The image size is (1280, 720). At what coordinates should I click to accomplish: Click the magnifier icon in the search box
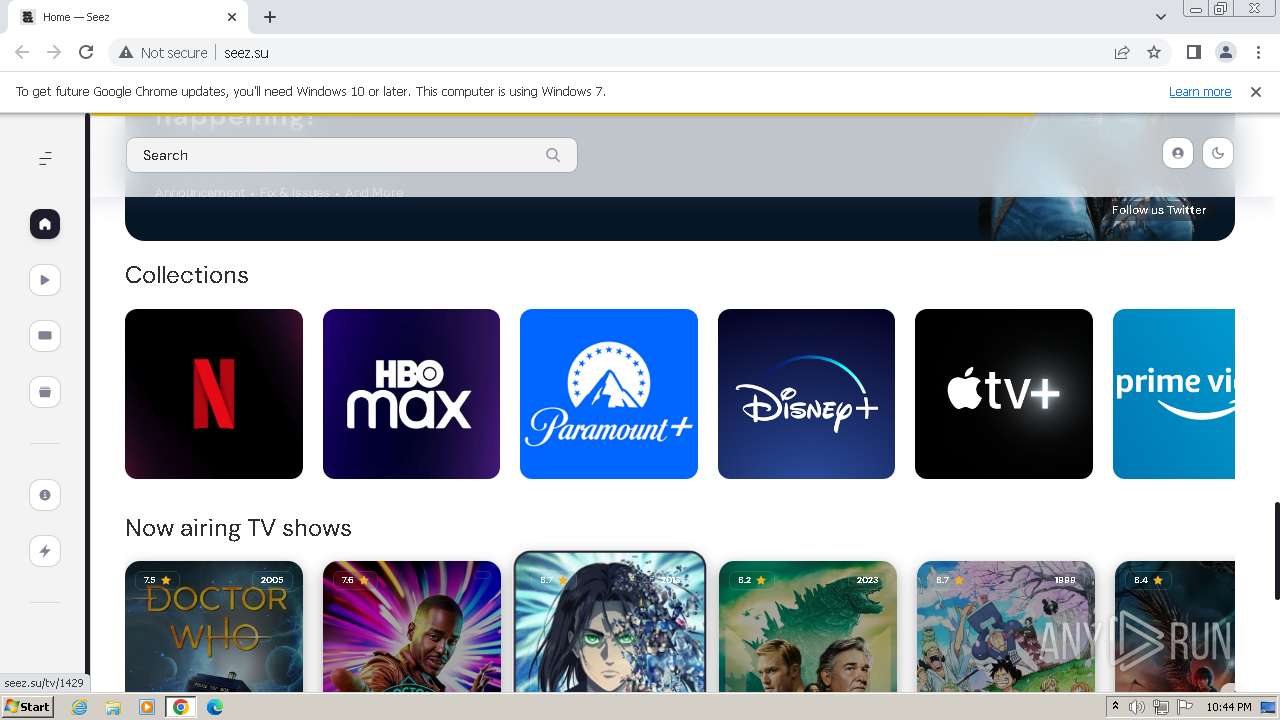coord(553,155)
